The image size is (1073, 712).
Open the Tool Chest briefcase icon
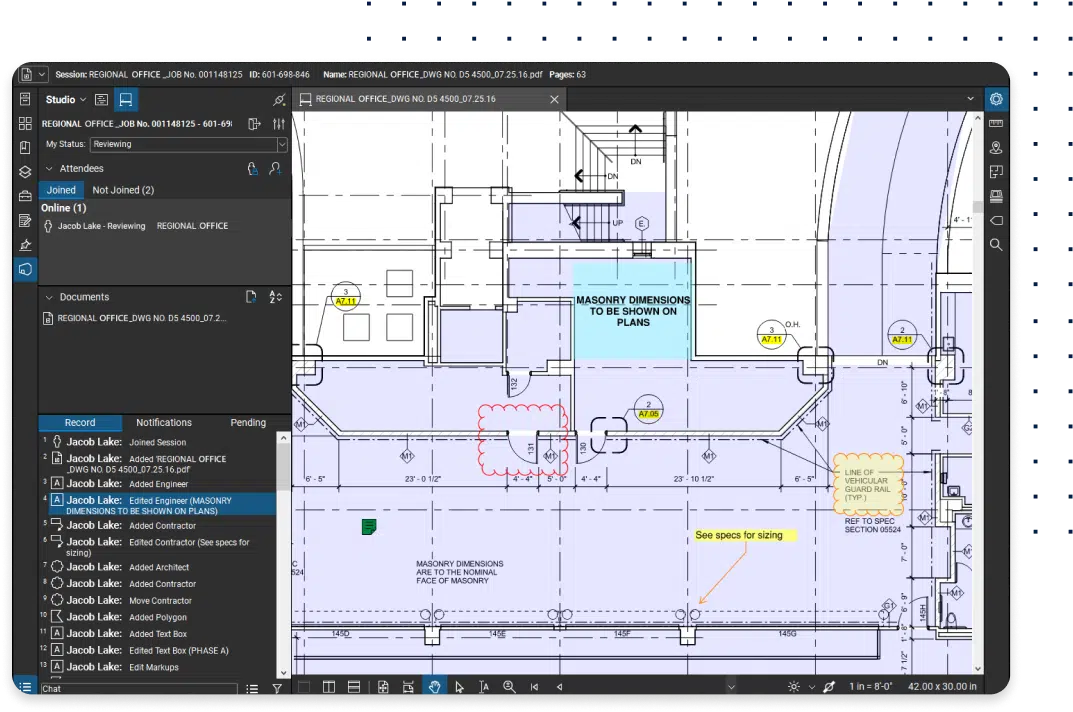pyautogui.click(x=25, y=196)
